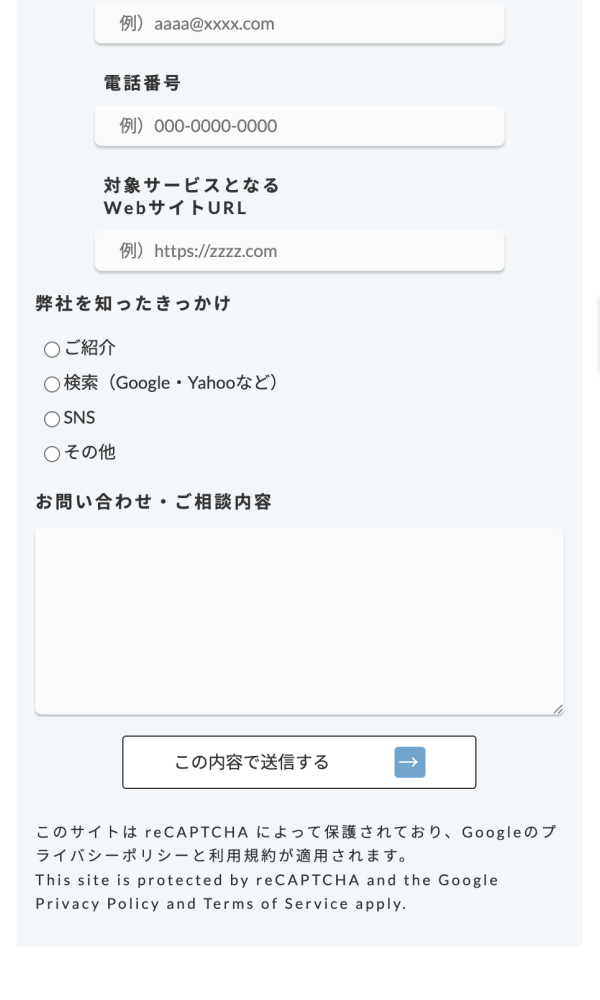Choose the 検索（Google・Yahooなど） radio option

pyautogui.click(x=52, y=384)
